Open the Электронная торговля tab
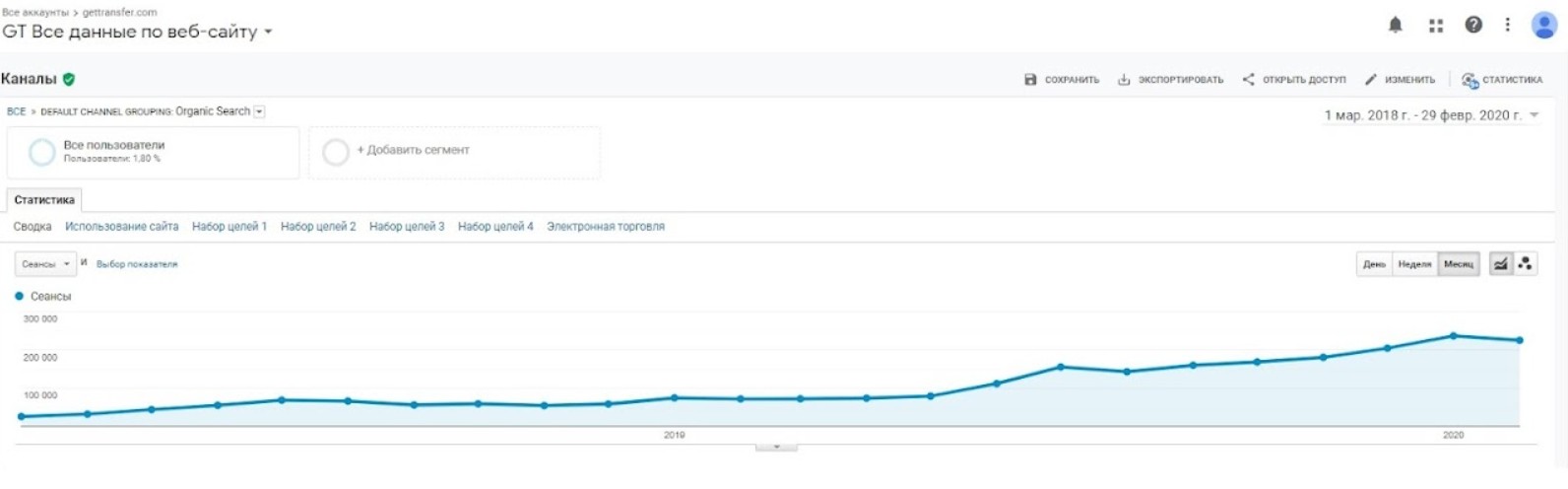Image resolution: width=1568 pixels, height=489 pixels. point(606,227)
